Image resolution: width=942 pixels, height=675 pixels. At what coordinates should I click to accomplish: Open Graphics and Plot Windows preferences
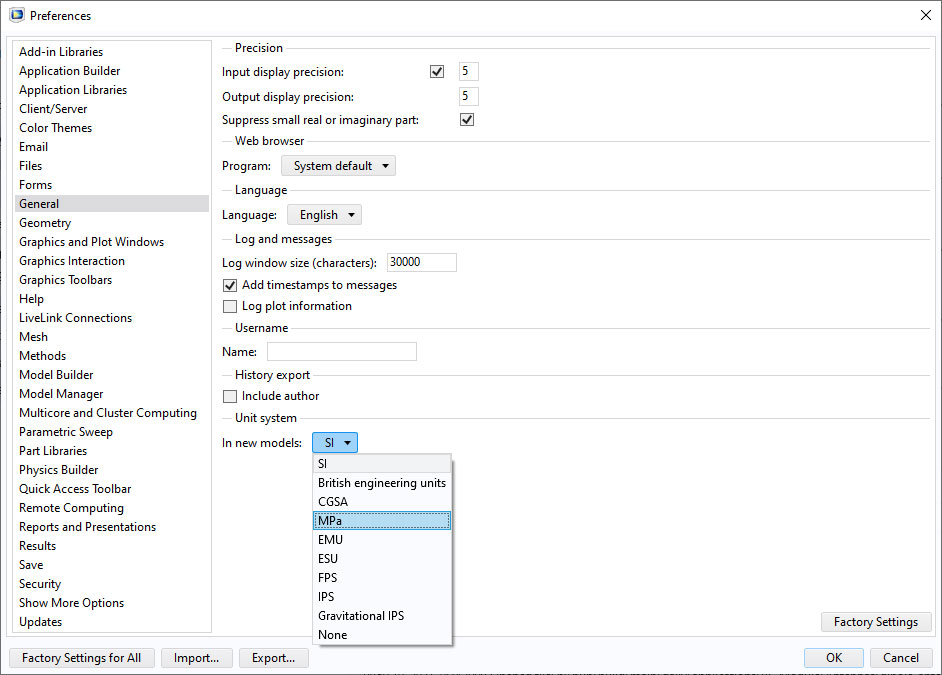[x=91, y=242]
